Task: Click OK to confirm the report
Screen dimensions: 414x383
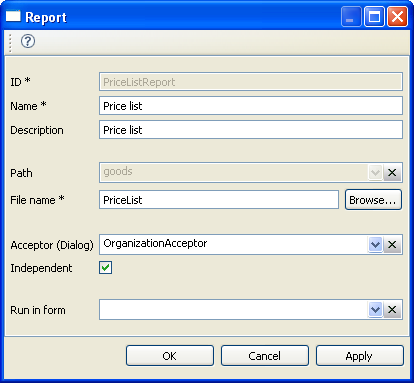Action: tap(170, 356)
